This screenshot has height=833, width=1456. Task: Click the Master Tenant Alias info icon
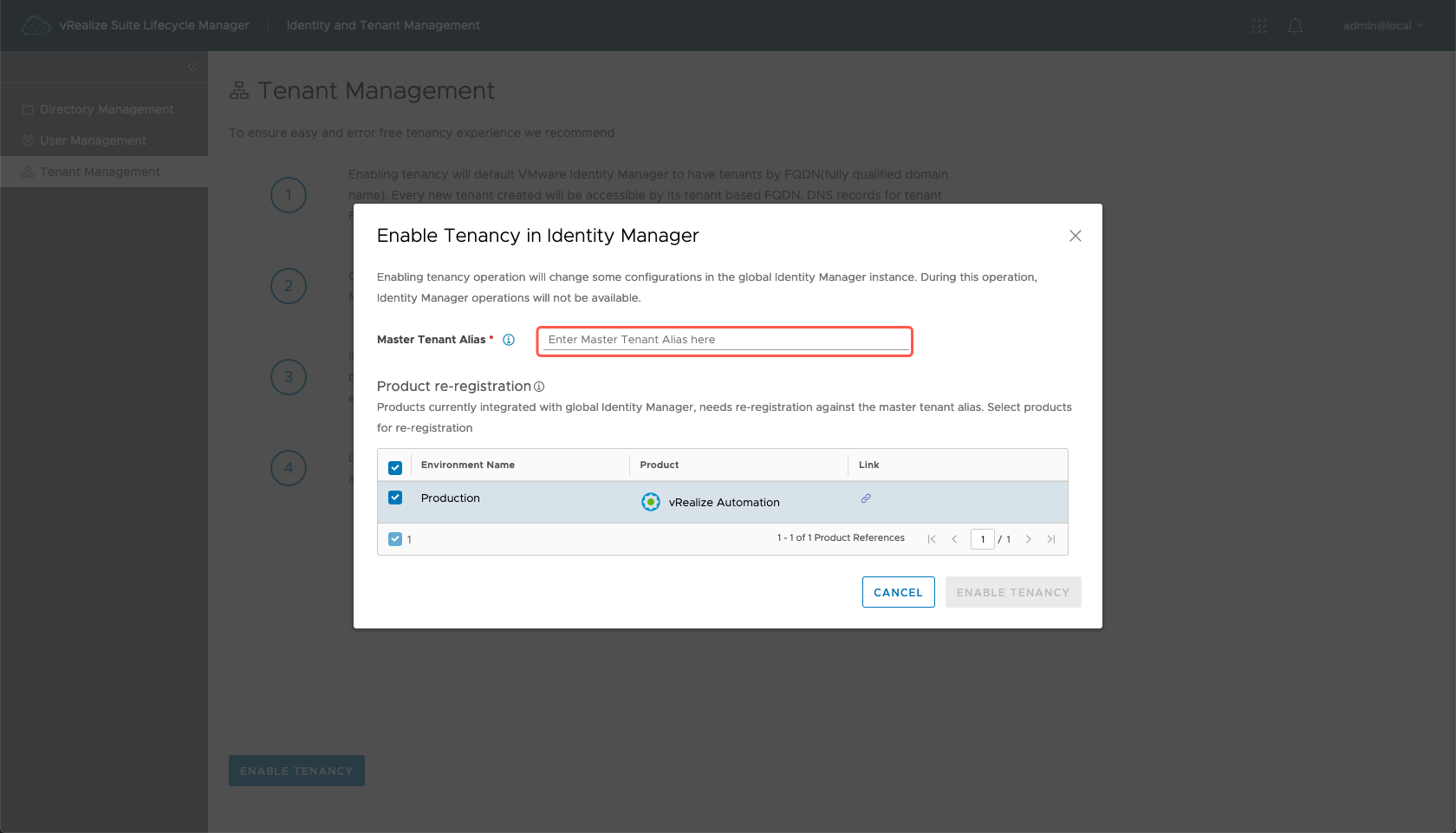click(509, 340)
